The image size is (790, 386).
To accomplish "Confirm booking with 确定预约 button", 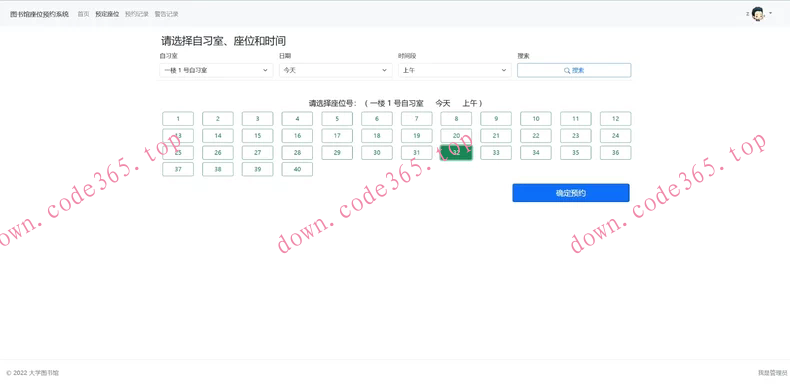I will click(571, 193).
